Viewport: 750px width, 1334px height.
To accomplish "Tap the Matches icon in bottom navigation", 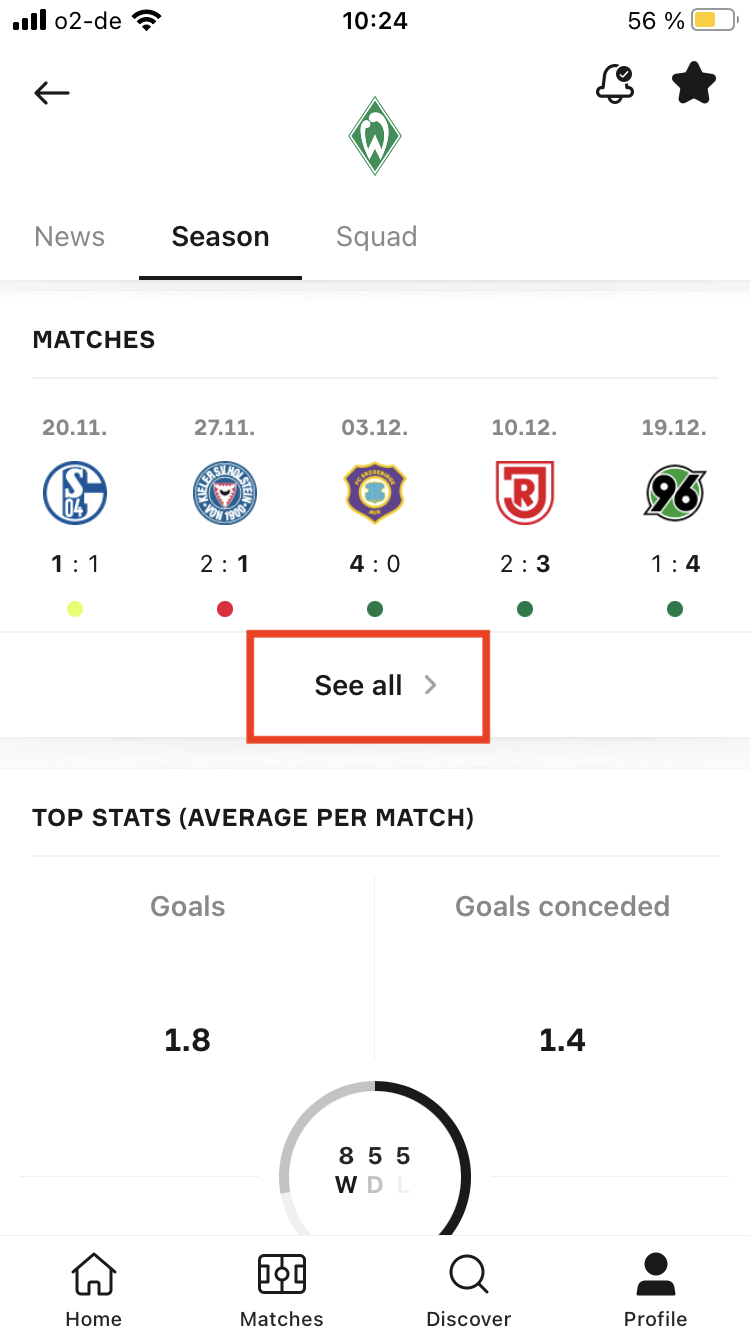I will point(281,1287).
